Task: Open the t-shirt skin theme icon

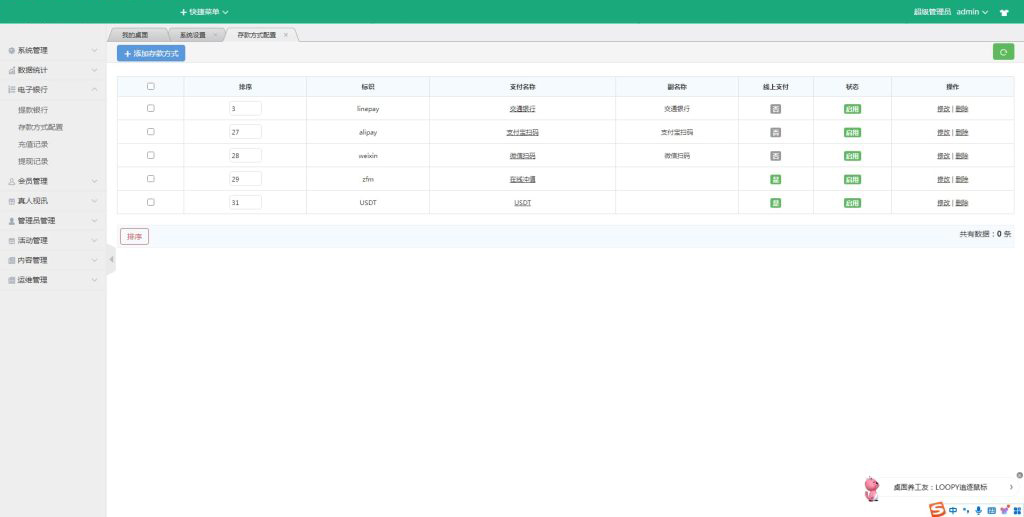Action: pos(1004,12)
